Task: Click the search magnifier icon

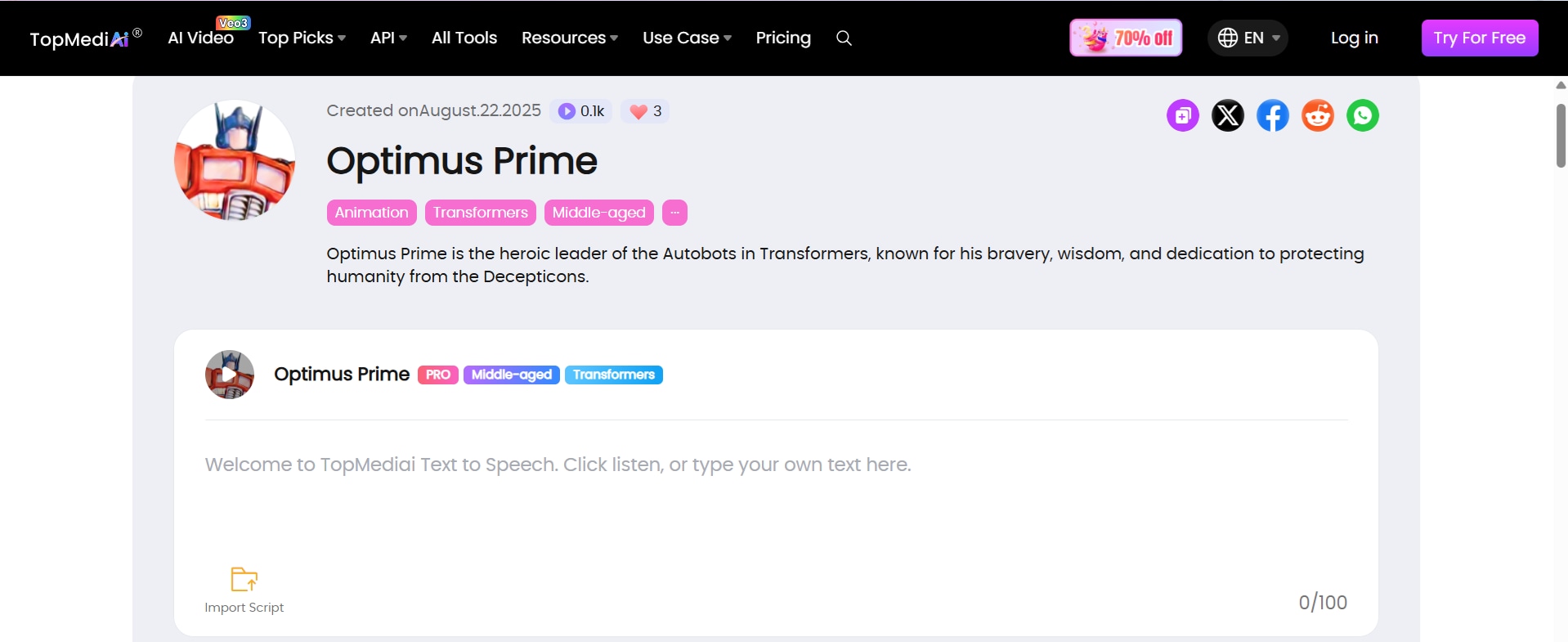Action: (x=844, y=38)
